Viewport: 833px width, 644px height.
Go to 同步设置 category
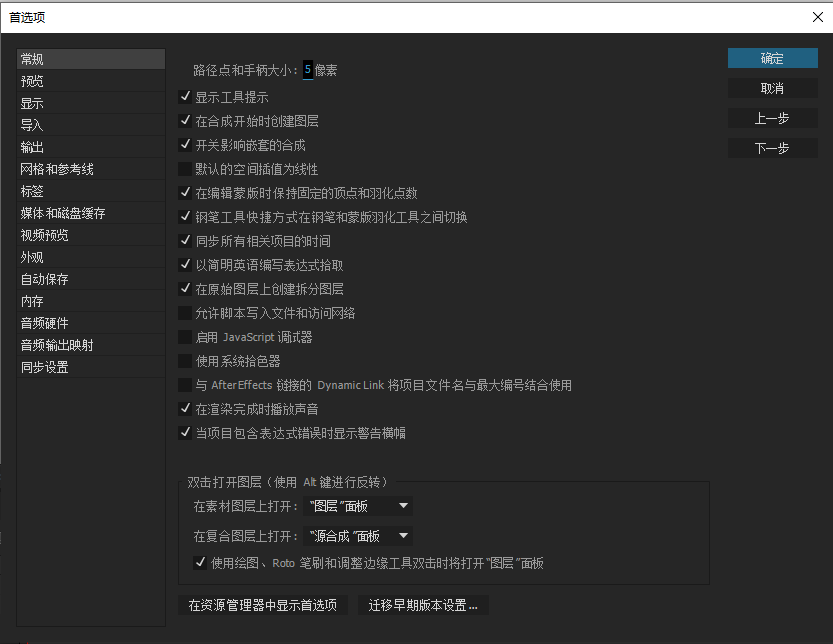[91, 367]
